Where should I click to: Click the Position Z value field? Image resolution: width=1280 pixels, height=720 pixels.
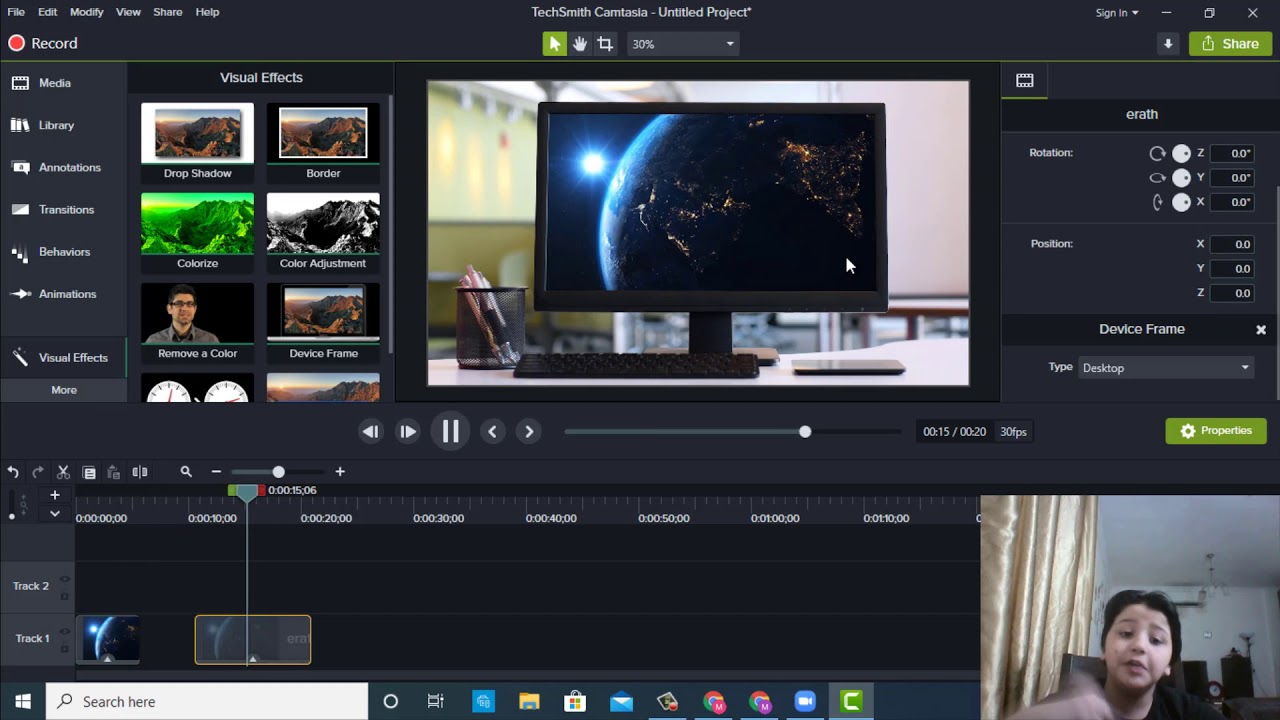pos(1232,292)
